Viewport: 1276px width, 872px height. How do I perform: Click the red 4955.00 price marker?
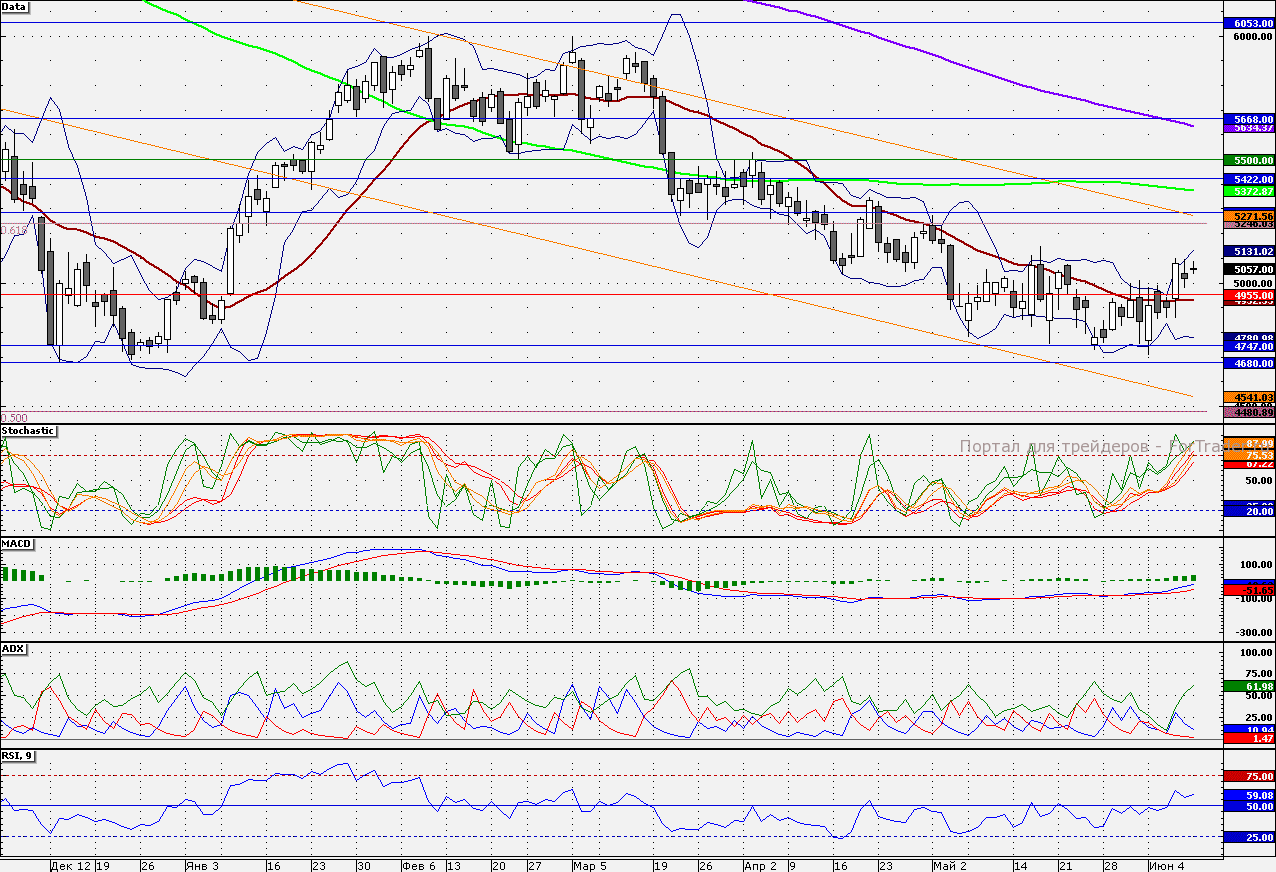pos(1249,296)
